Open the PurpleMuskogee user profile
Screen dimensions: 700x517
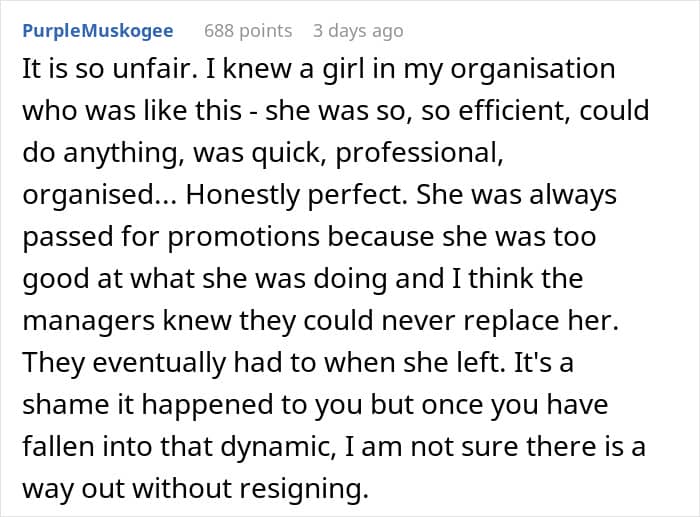98,31
